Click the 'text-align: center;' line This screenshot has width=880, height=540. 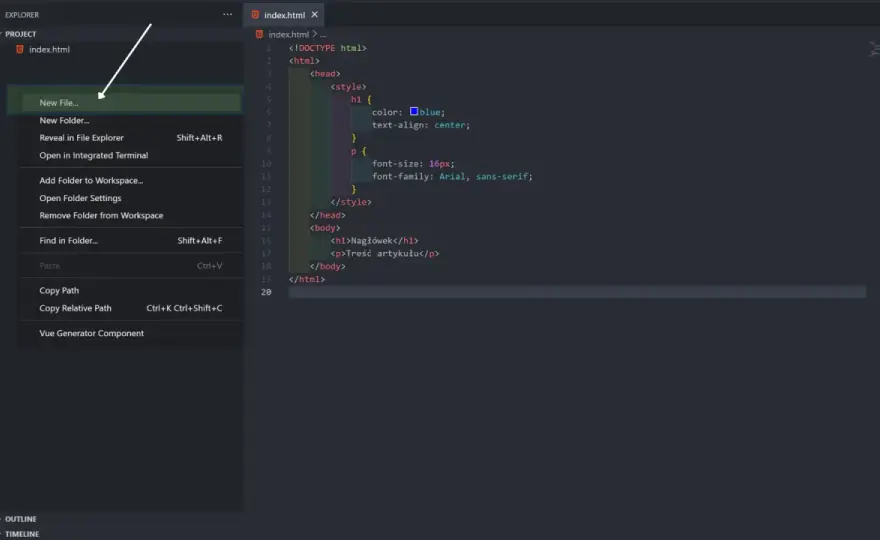pyautogui.click(x=421, y=125)
